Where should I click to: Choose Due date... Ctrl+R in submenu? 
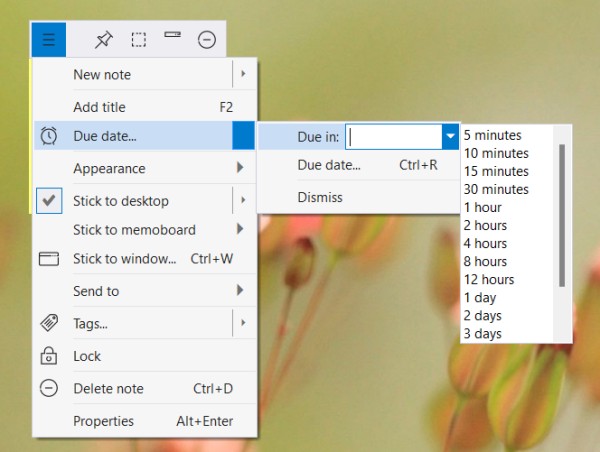(x=359, y=165)
